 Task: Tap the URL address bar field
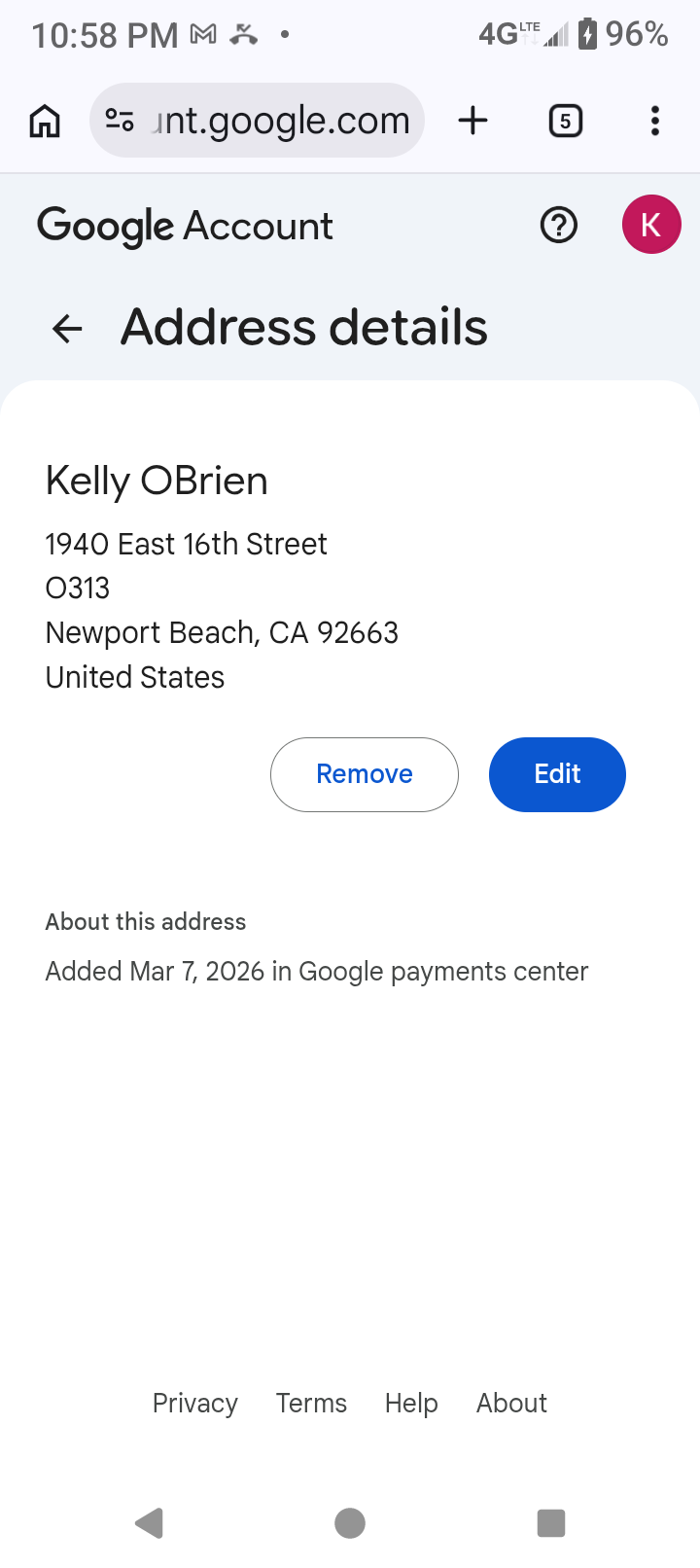pyautogui.click(x=282, y=121)
